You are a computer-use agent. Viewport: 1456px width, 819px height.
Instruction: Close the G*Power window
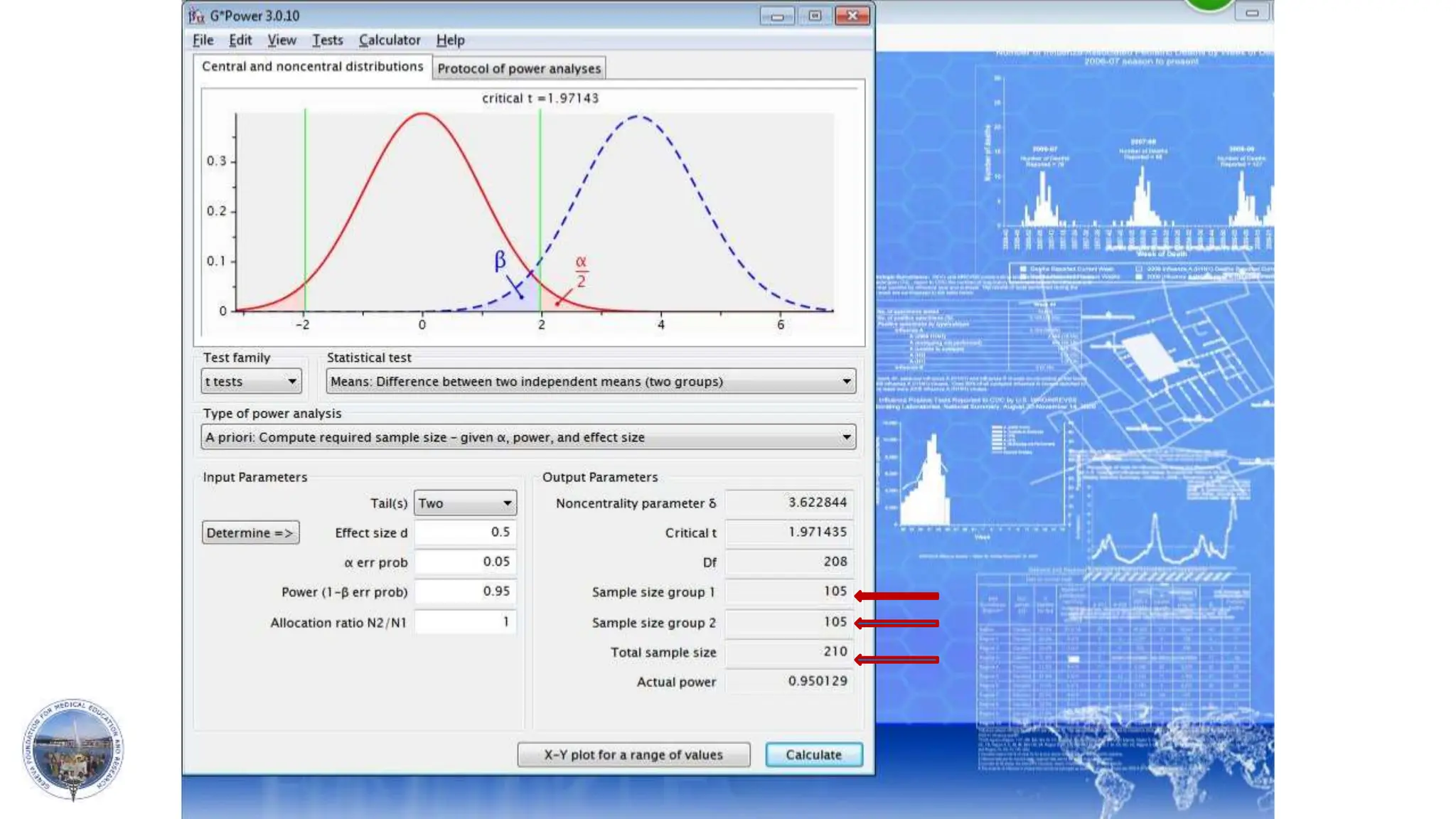click(x=852, y=16)
